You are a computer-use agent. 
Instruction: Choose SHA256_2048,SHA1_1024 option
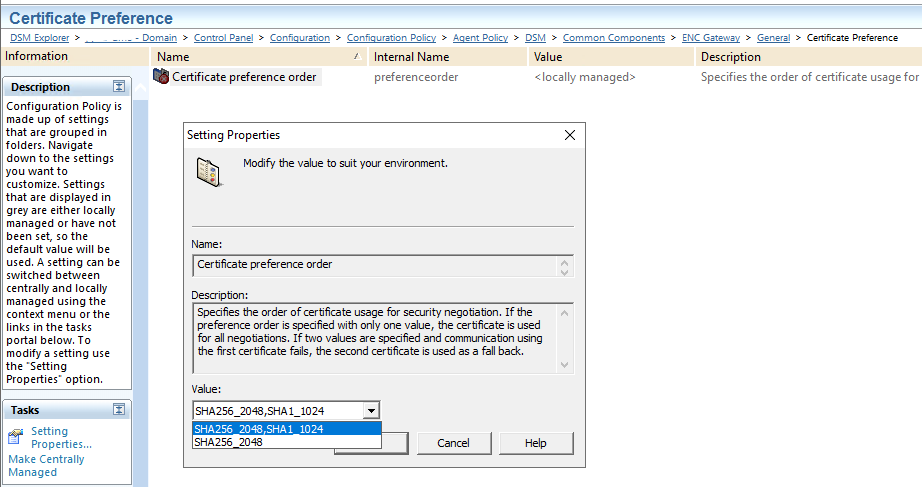pyautogui.click(x=287, y=429)
